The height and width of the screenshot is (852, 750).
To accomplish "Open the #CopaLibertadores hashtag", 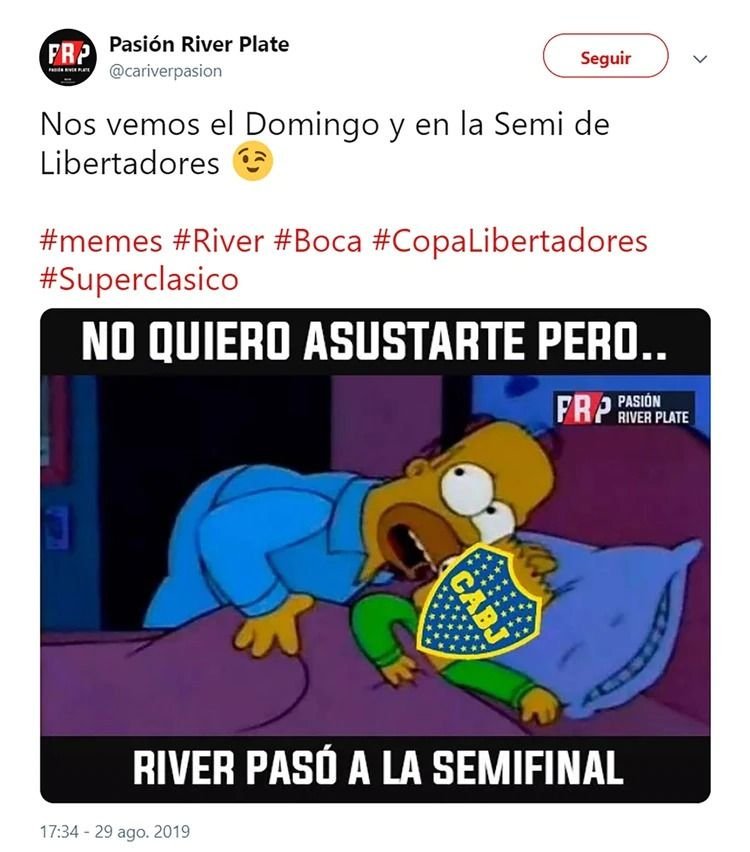I will (x=510, y=242).
